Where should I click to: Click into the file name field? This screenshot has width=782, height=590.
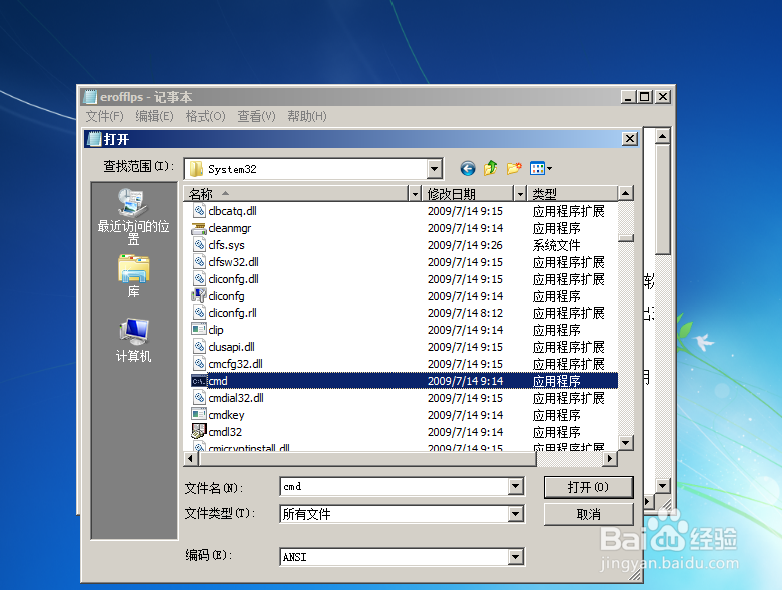pyautogui.click(x=394, y=486)
